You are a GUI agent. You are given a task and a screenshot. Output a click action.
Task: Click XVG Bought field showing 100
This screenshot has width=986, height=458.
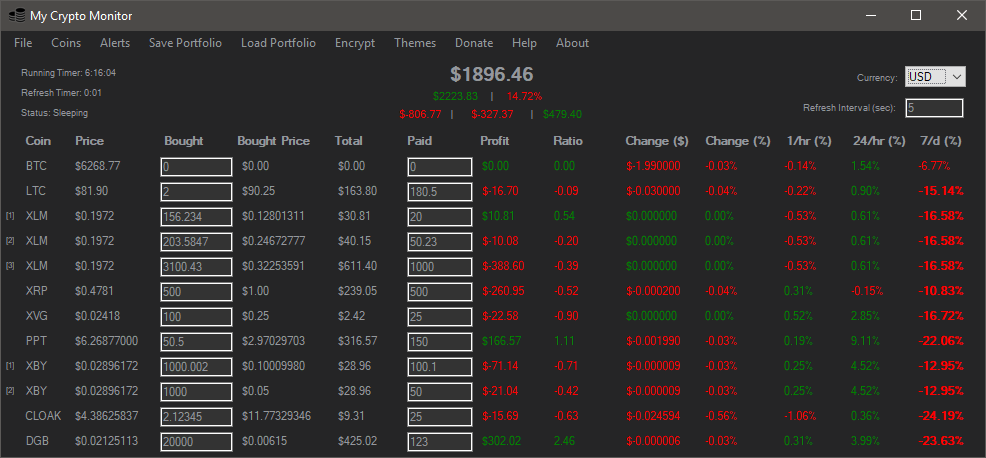(x=196, y=317)
